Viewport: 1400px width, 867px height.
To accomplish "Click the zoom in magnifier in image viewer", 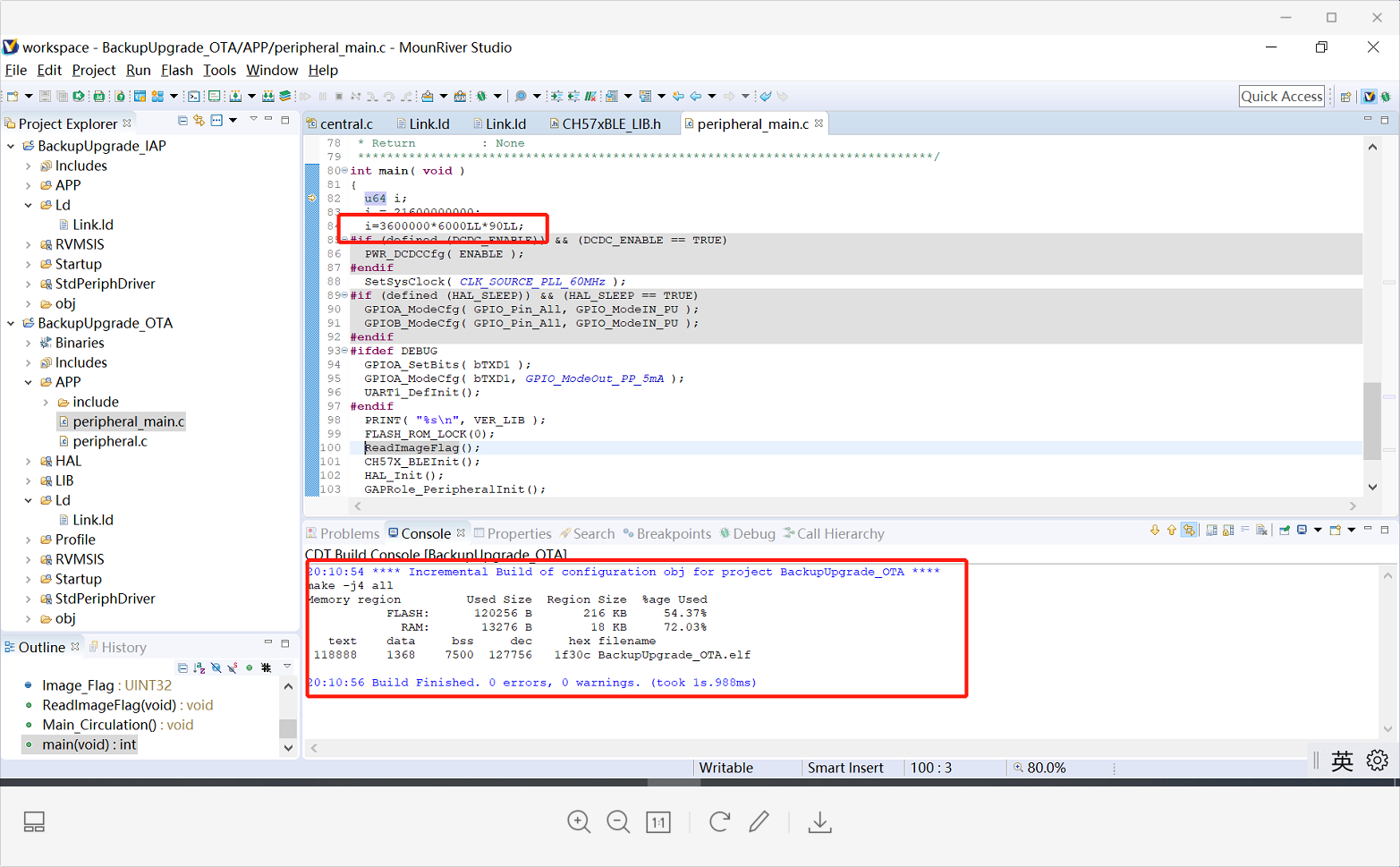I will 579,821.
